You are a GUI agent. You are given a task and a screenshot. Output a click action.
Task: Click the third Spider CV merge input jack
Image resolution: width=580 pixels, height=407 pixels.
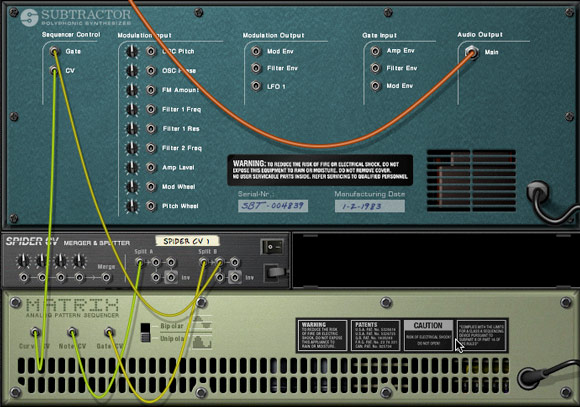(61, 277)
